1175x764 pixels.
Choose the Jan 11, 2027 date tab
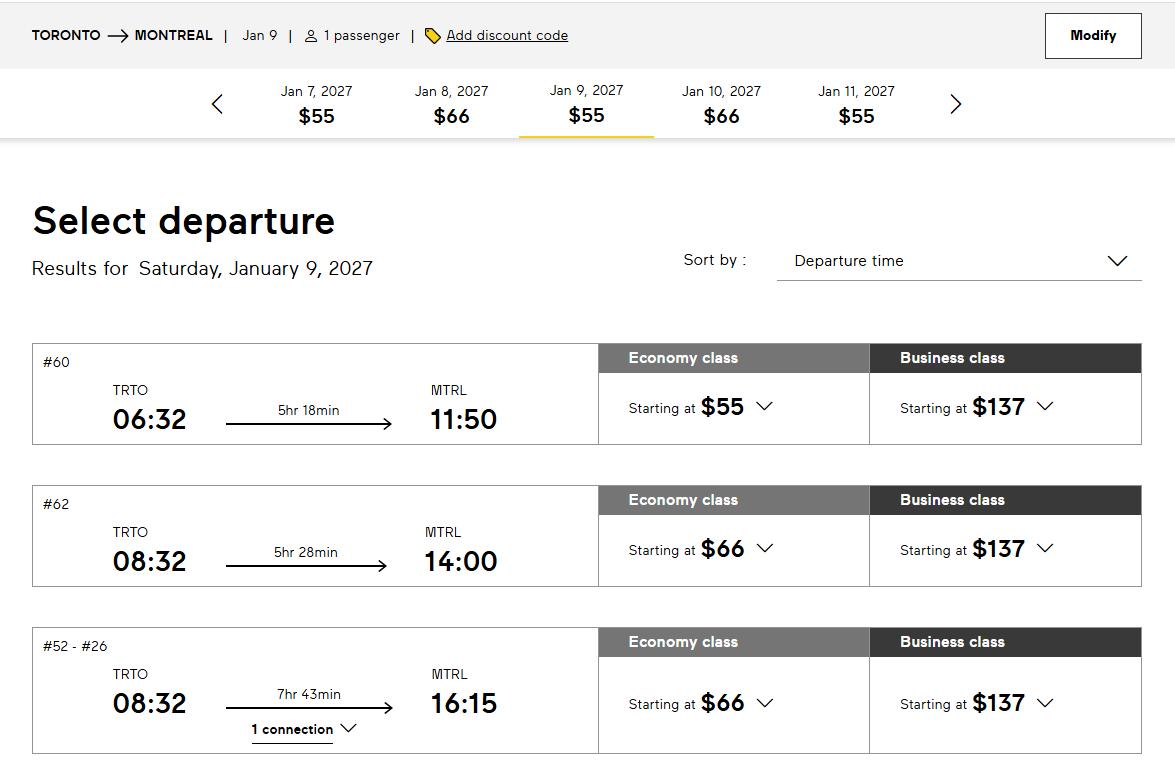[856, 104]
